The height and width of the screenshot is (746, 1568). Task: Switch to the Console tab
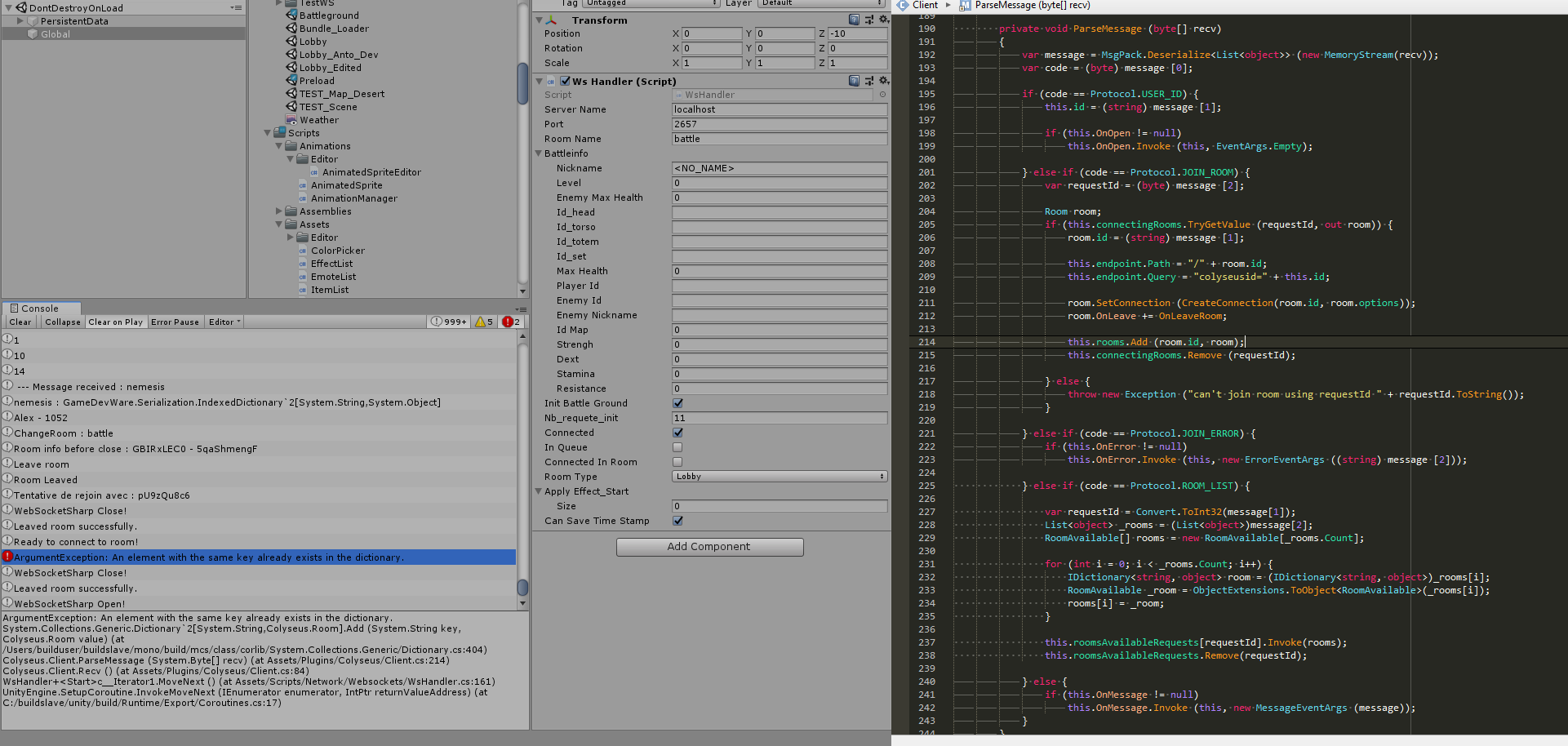coord(40,309)
